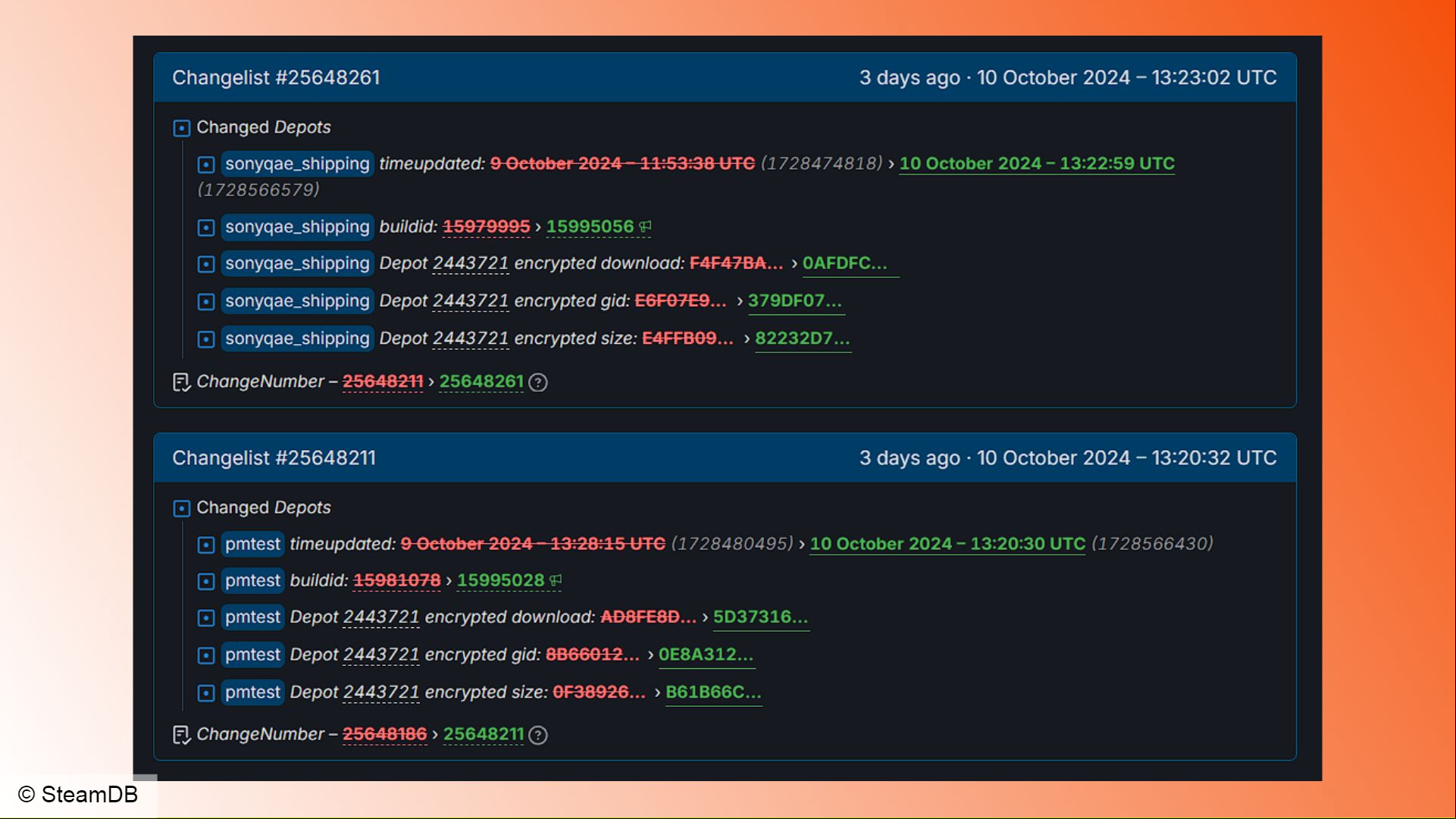The height and width of the screenshot is (819, 1456).
Task: Click the Changed Depots icon in changelist #25648261
Action: (x=181, y=128)
